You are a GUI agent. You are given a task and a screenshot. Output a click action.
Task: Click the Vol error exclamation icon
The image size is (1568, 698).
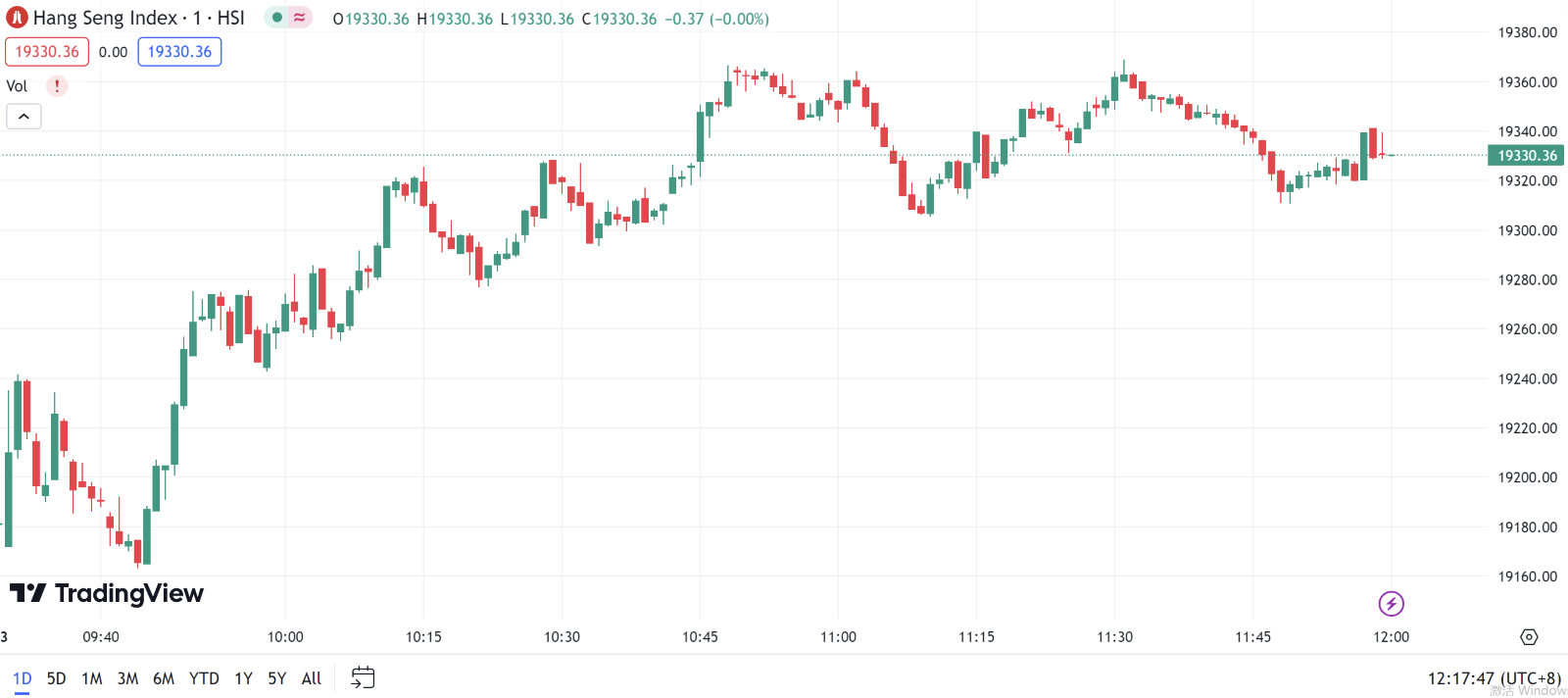(57, 86)
